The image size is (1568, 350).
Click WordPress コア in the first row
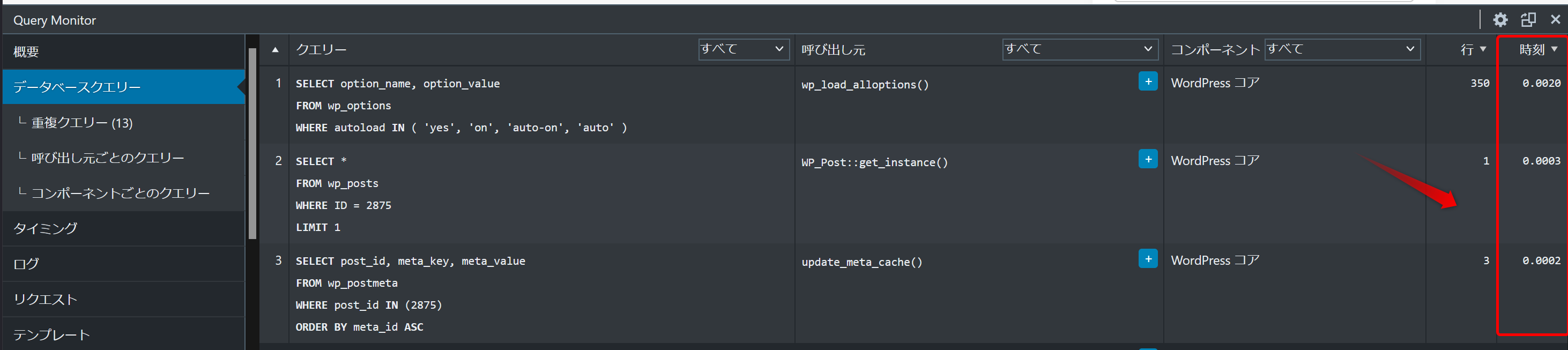coord(1215,84)
